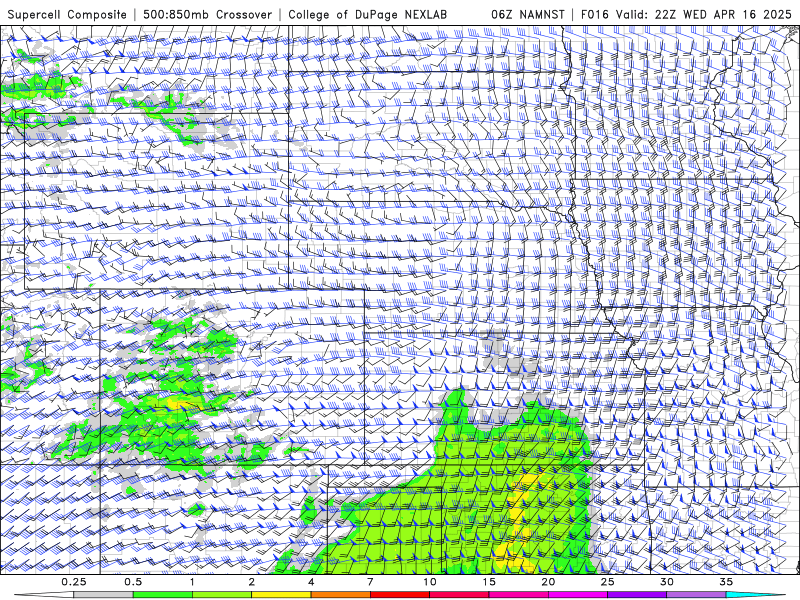Image resolution: width=800 pixels, height=600 pixels.
Task: Select the yellow 2–4 legend swatch
Action: (x=281, y=595)
